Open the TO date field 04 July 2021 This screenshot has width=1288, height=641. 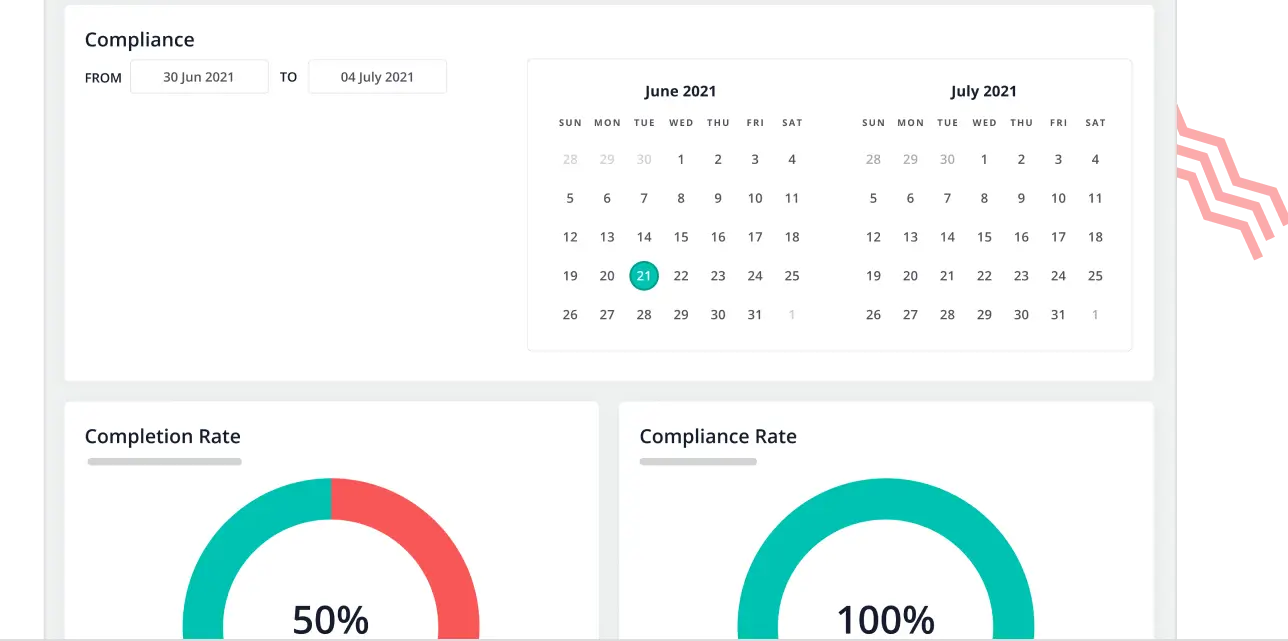pyautogui.click(x=377, y=77)
